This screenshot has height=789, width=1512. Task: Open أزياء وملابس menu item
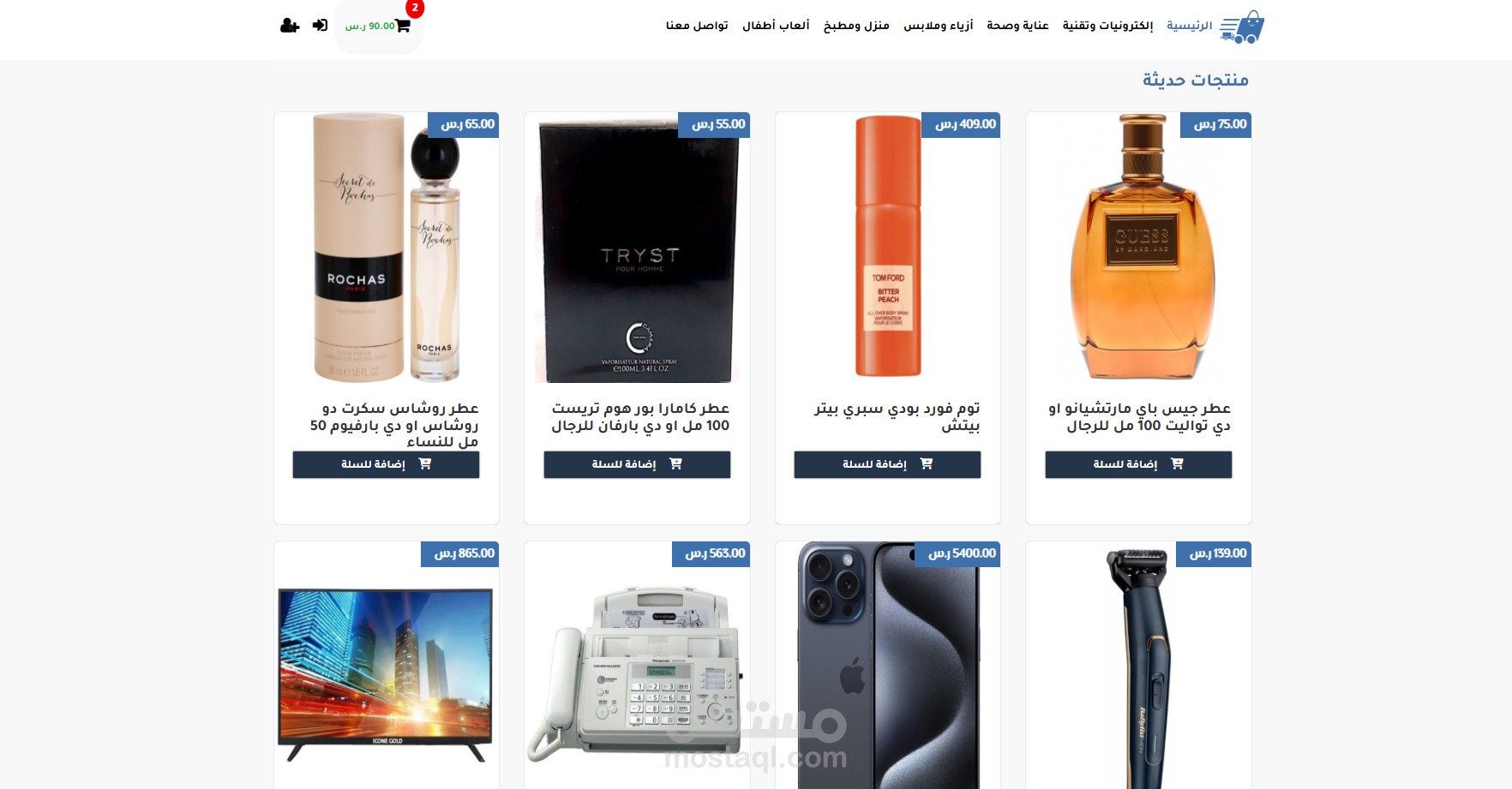click(939, 26)
